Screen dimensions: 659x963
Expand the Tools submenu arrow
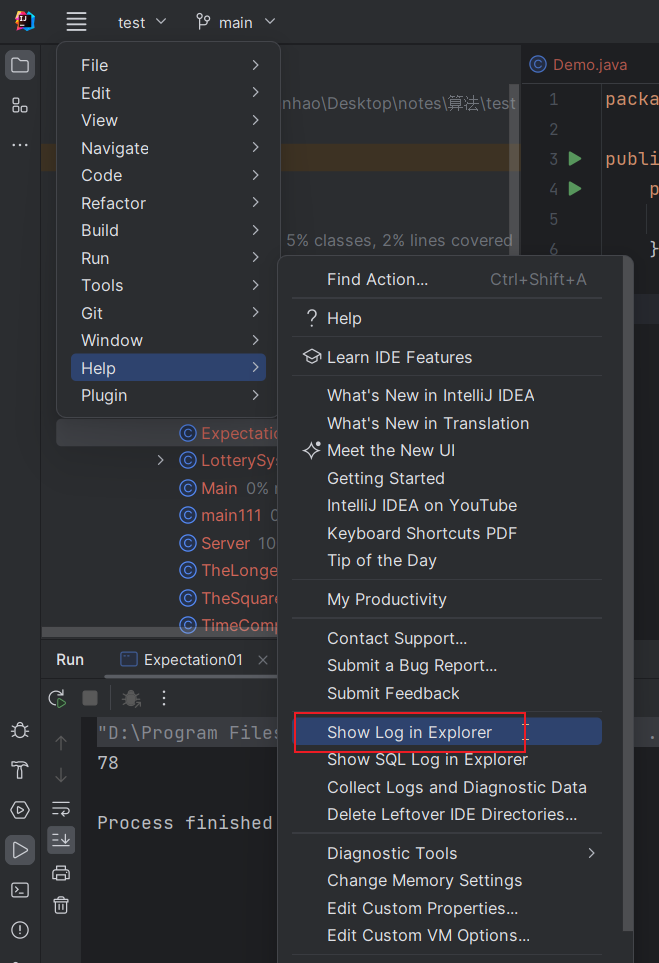click(x=255, y=285)
